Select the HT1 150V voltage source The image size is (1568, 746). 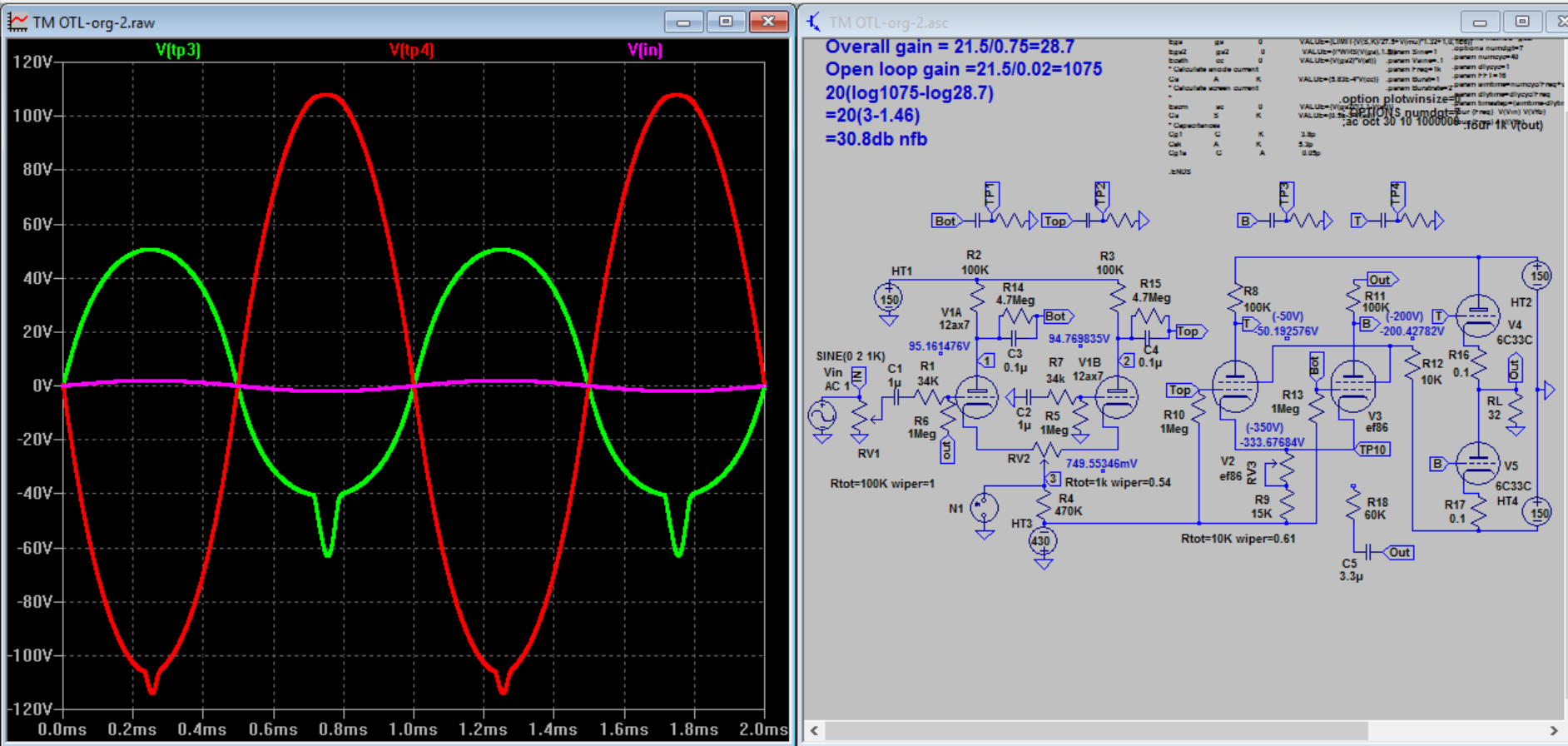tap(889, 298)
